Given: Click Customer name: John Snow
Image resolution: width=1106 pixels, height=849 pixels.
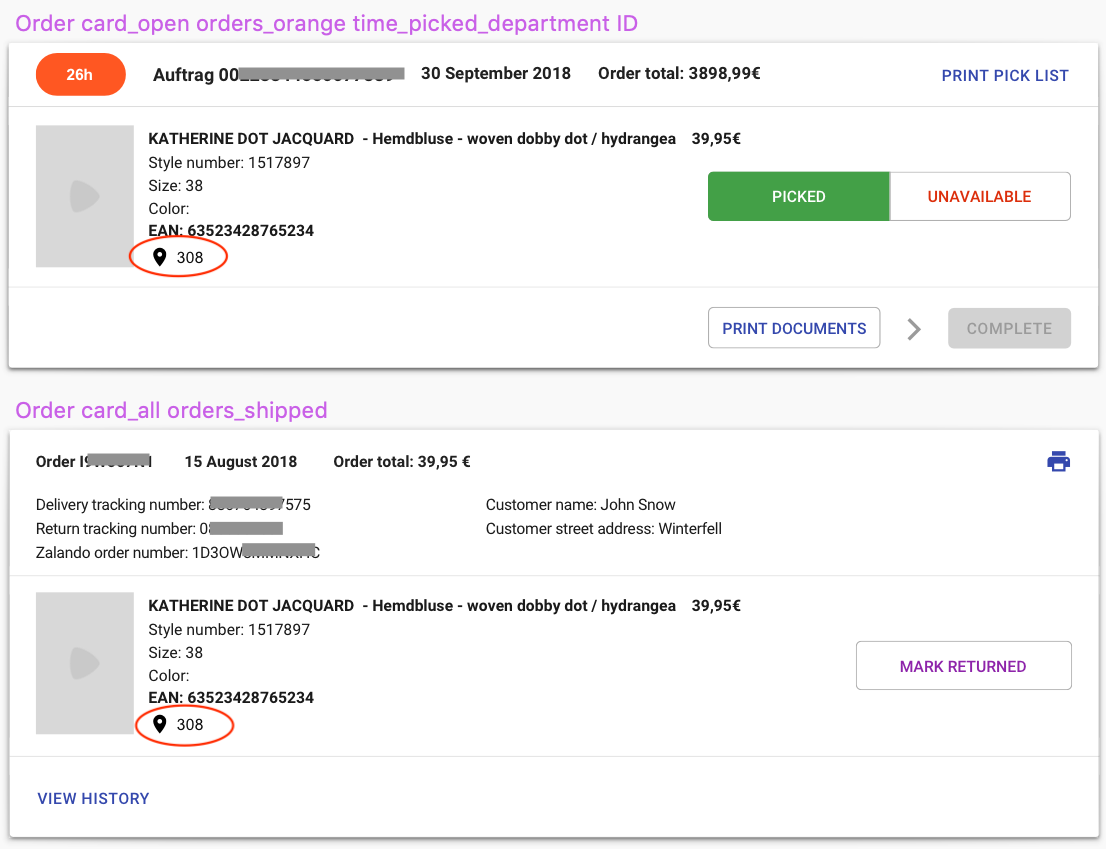Looking at the screenshot, I should (x=581, y=505).
